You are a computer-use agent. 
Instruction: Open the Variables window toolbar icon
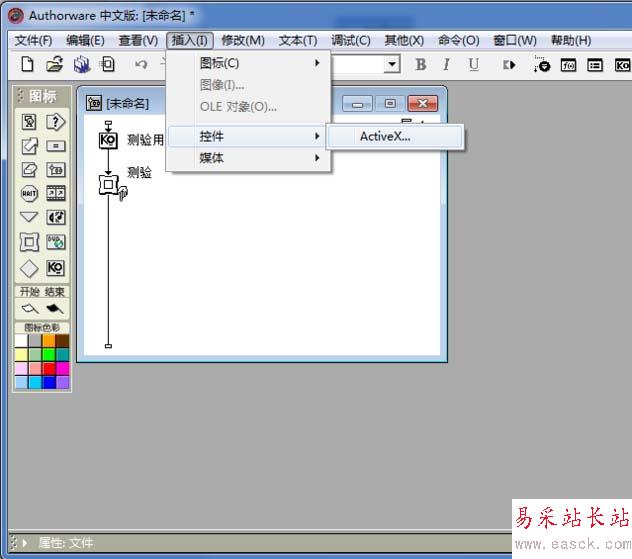pos(595,65)
